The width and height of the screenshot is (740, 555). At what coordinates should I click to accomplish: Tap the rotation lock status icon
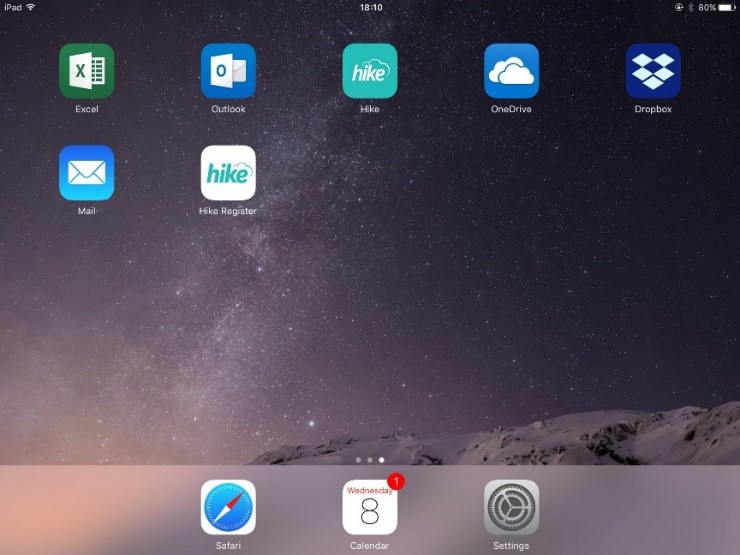coord(679,7)
